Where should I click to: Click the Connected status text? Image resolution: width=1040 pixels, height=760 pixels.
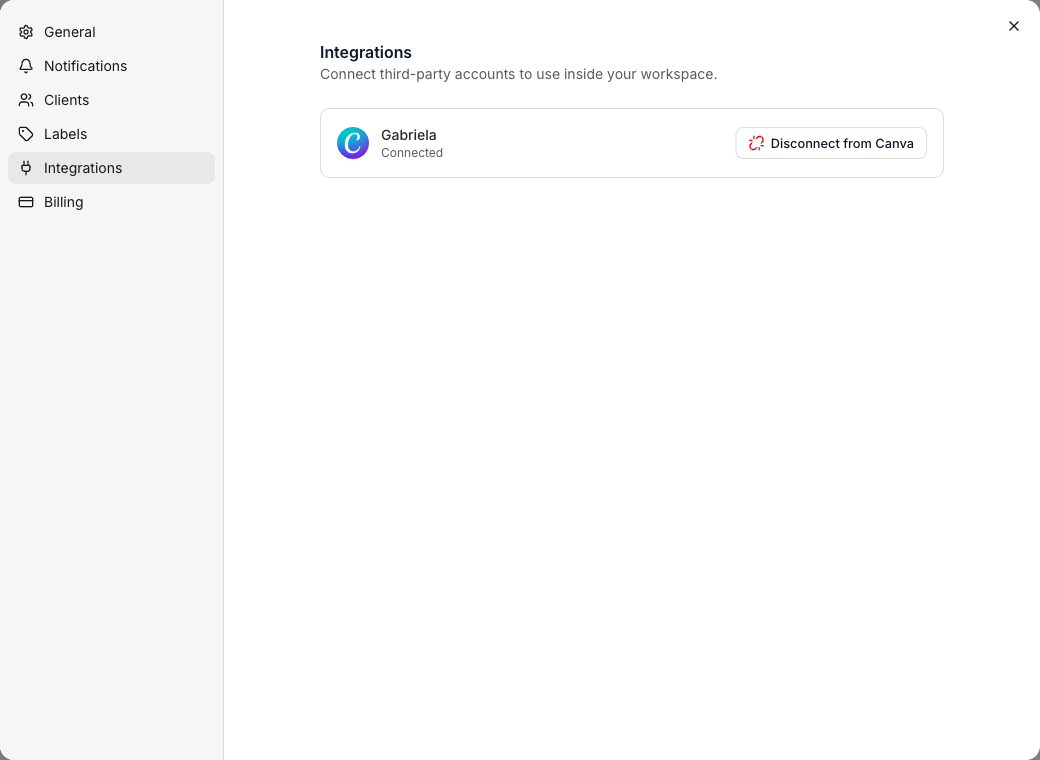click(x=412, y=153)
